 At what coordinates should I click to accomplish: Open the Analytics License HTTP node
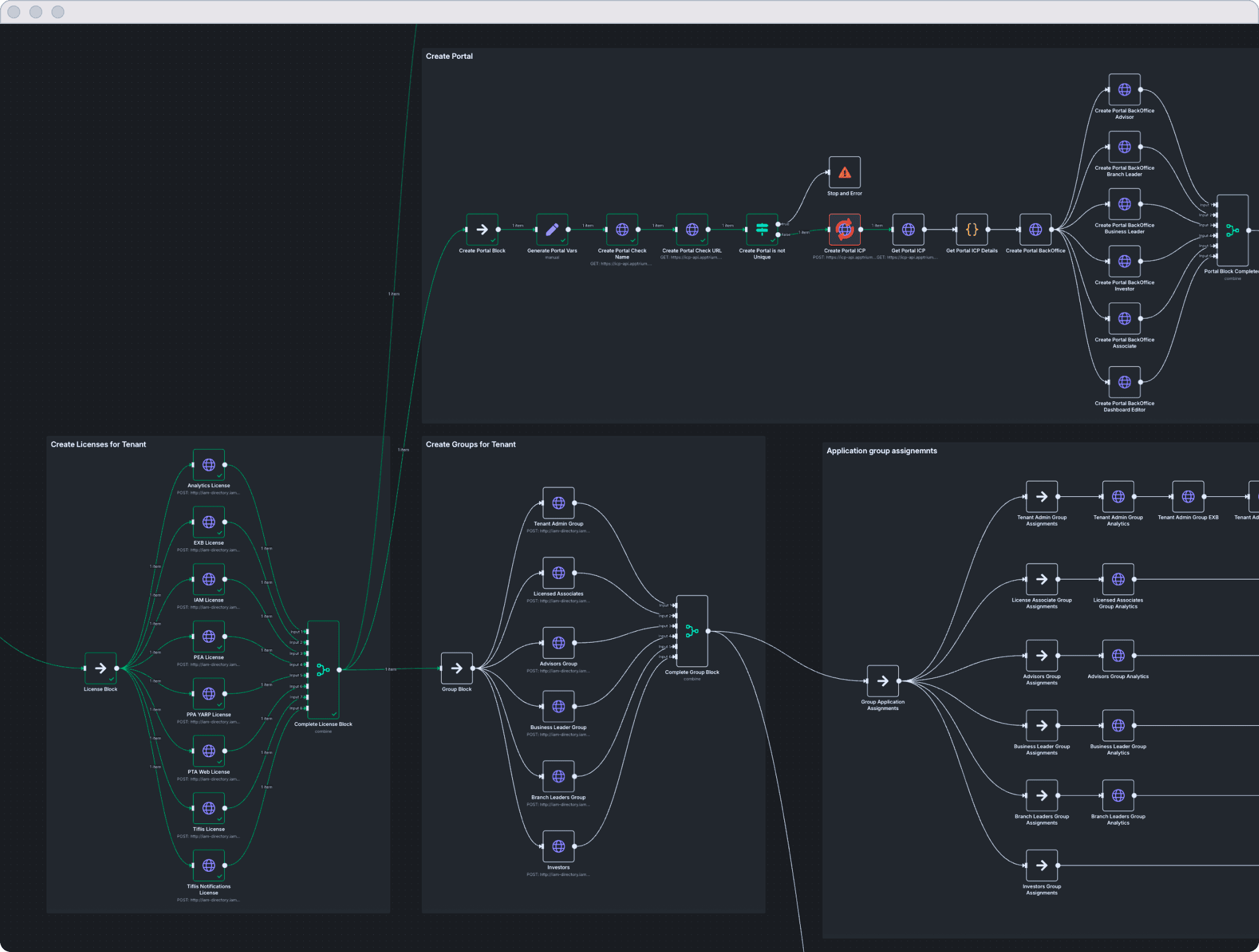point(209,465)
